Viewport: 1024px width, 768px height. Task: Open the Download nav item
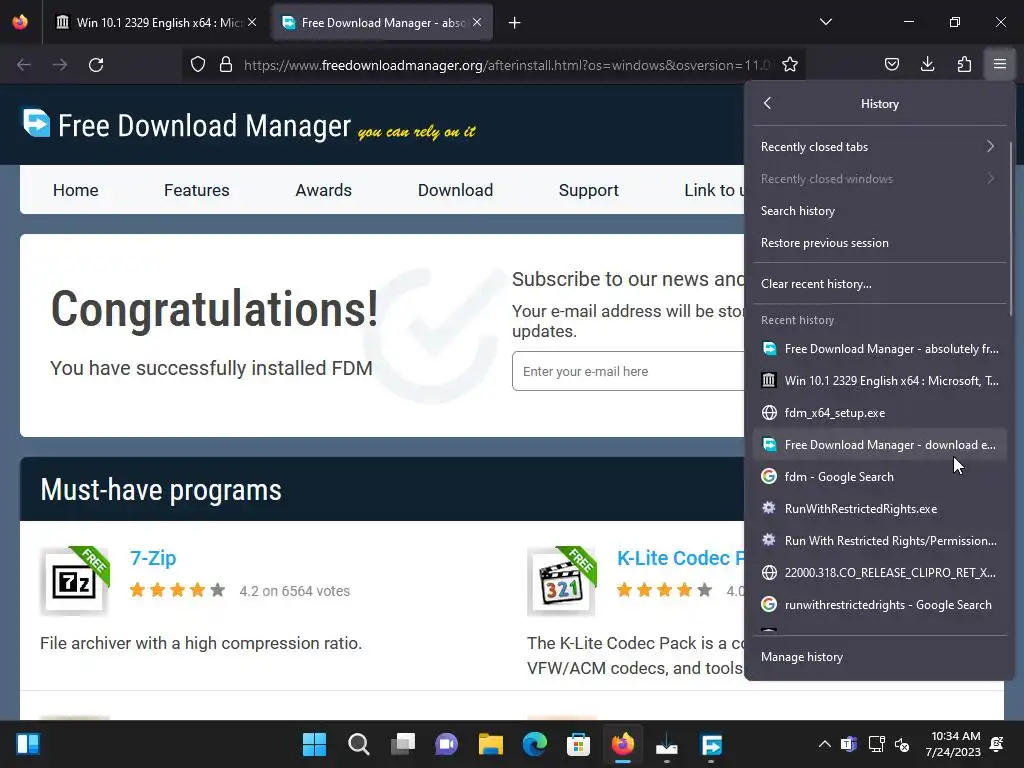coord(455,190)
